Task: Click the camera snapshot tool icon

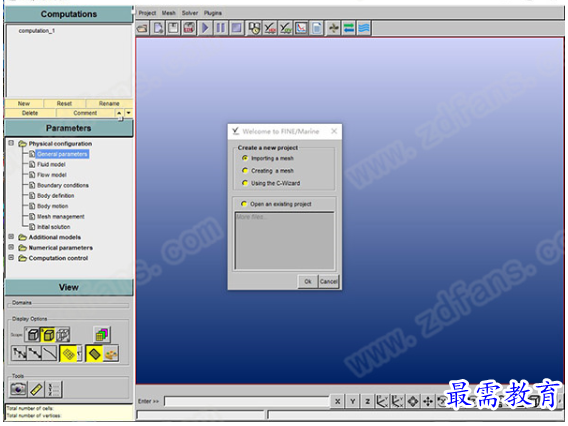Action: click(18, 389)
